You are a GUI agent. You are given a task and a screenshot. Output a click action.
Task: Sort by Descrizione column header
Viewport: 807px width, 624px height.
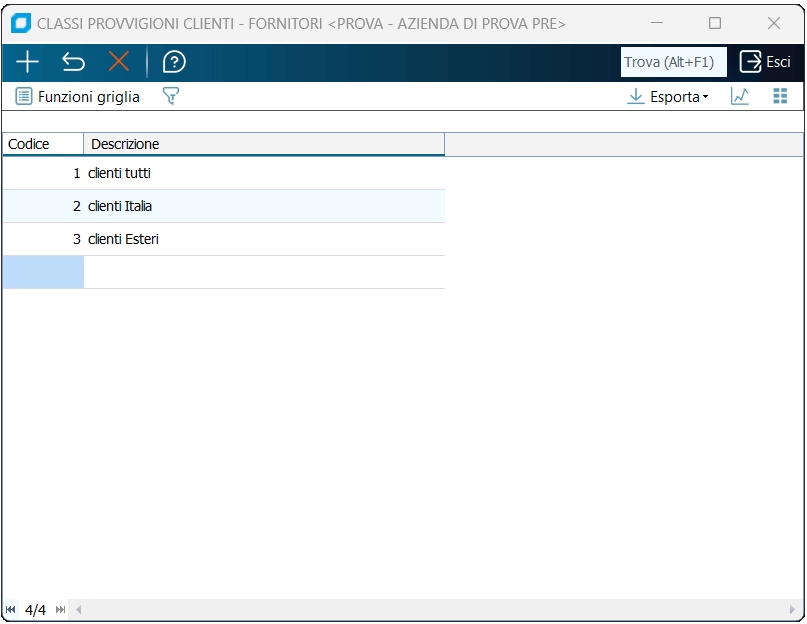tap(264, 144)
